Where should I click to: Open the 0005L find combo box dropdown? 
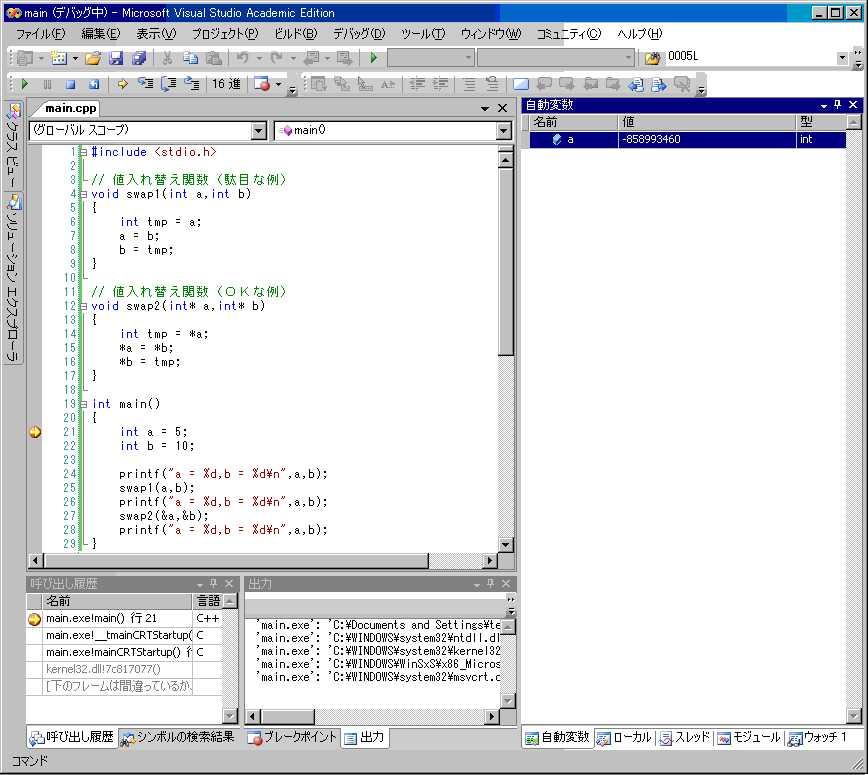point(842,58)
